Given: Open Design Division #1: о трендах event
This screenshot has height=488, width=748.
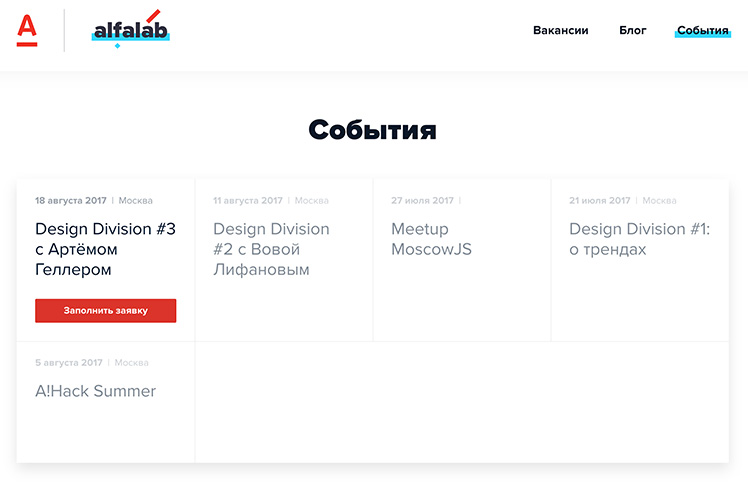Looking at the screenshot, I should tap(639, 239).
